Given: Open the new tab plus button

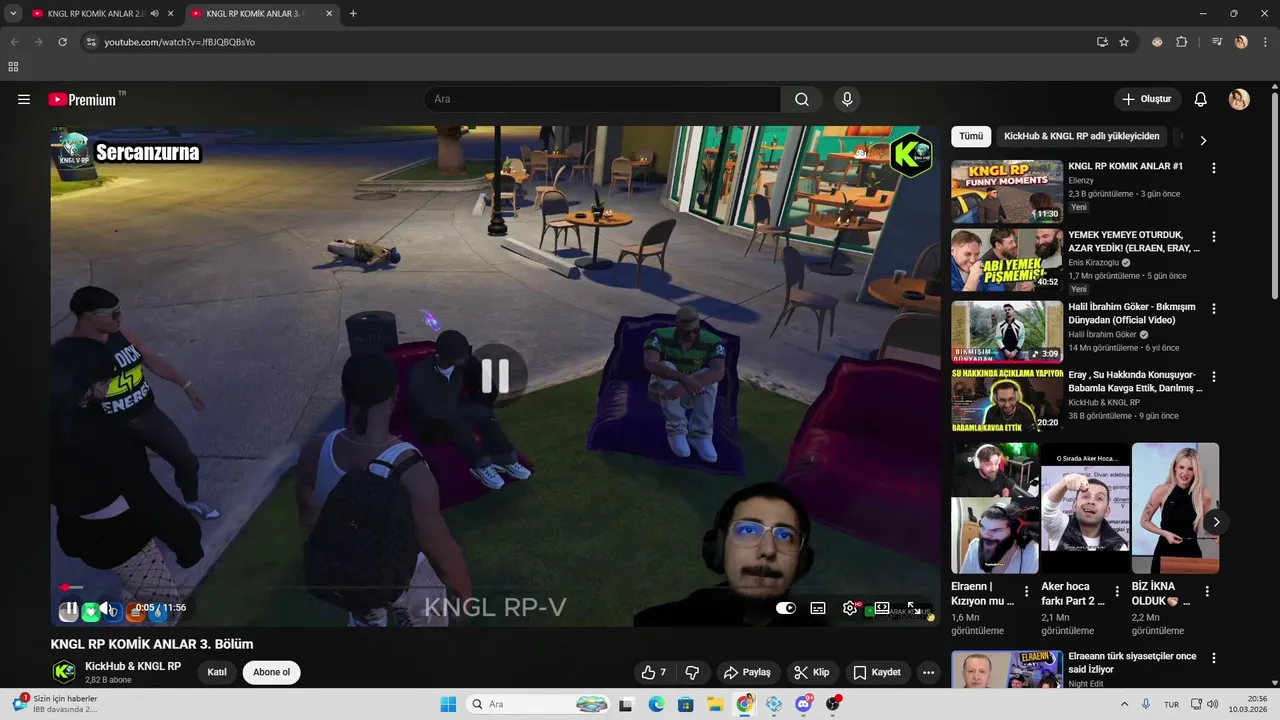Looking at the screenshot, I should pyautogui.click(x=353, y=14).
